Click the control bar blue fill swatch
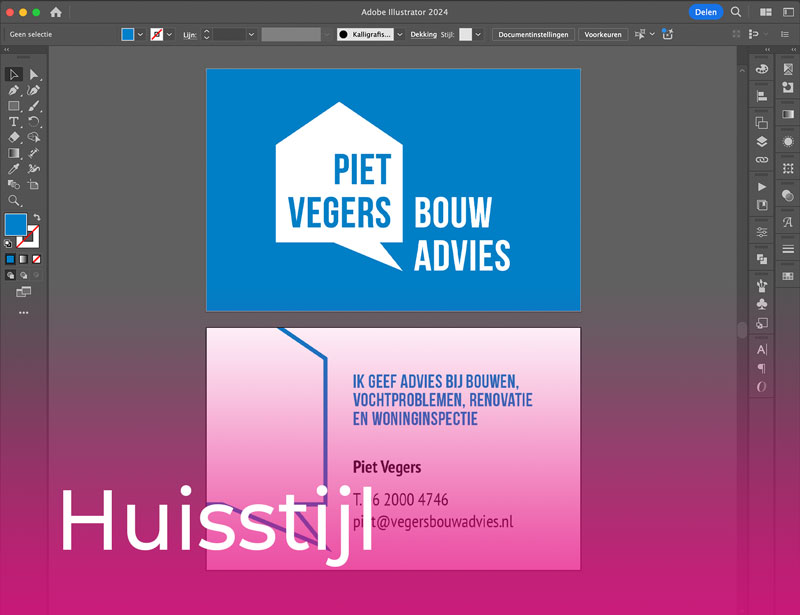The width and height of the screenshot is (800, 615). [x=128, y=34]
